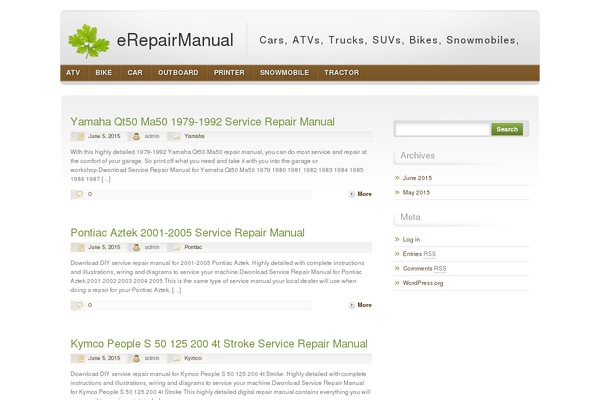Click the June 5, 2015 date on Yamaha post
Screen dimensions: 600x400
click(104, 136)
